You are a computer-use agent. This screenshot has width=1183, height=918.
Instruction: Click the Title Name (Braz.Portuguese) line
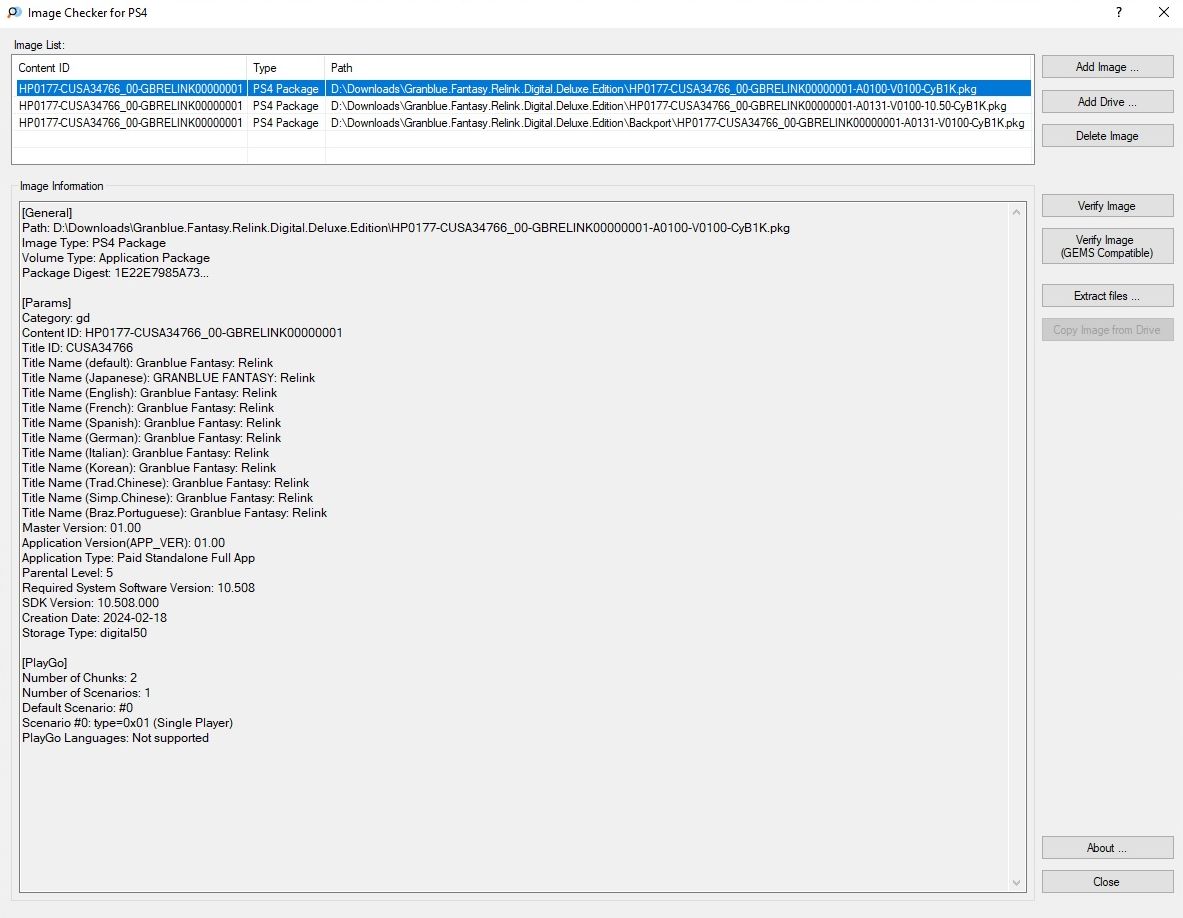click(174, 513)
